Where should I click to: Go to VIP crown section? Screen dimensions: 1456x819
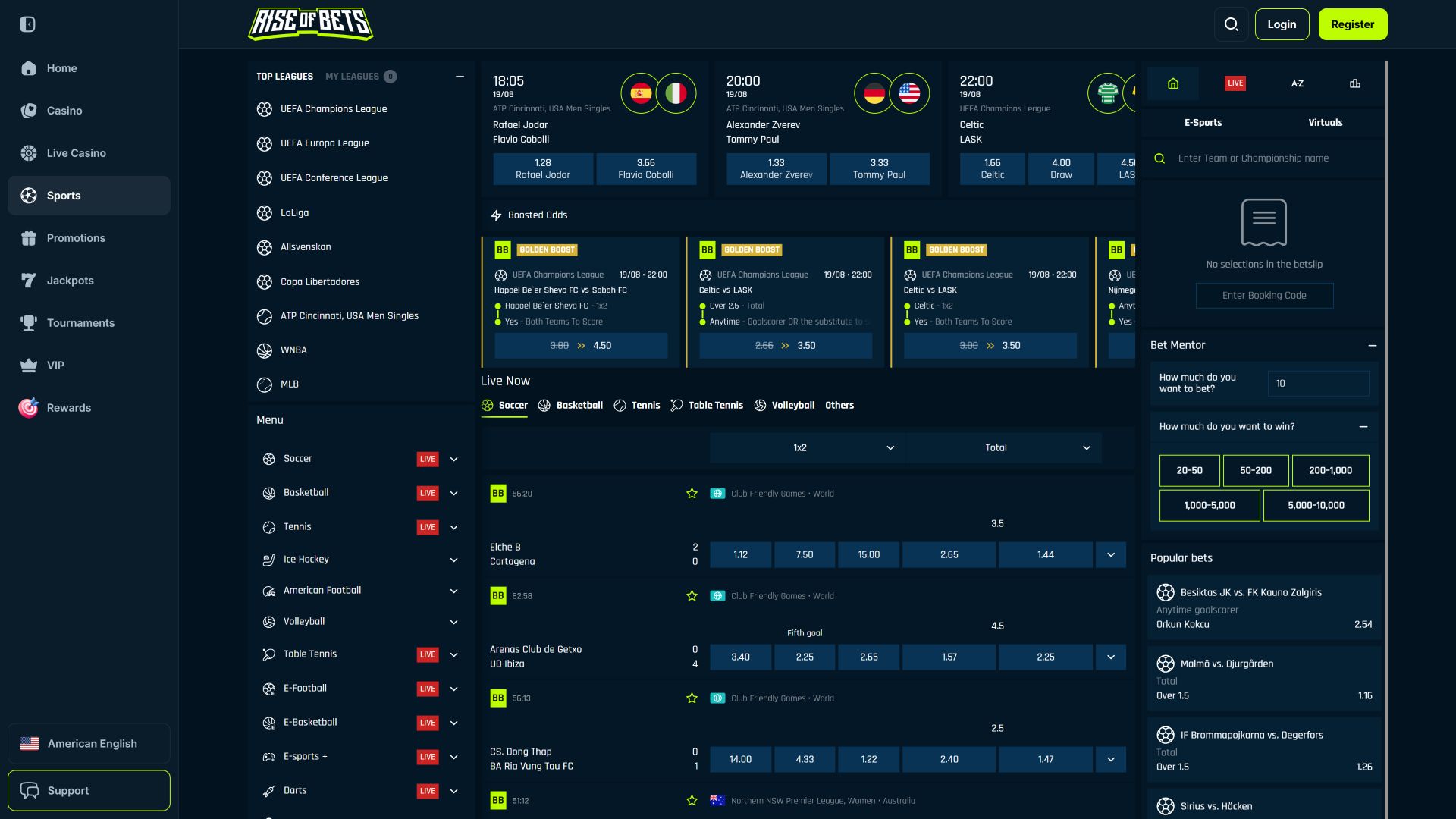[89, 366]
